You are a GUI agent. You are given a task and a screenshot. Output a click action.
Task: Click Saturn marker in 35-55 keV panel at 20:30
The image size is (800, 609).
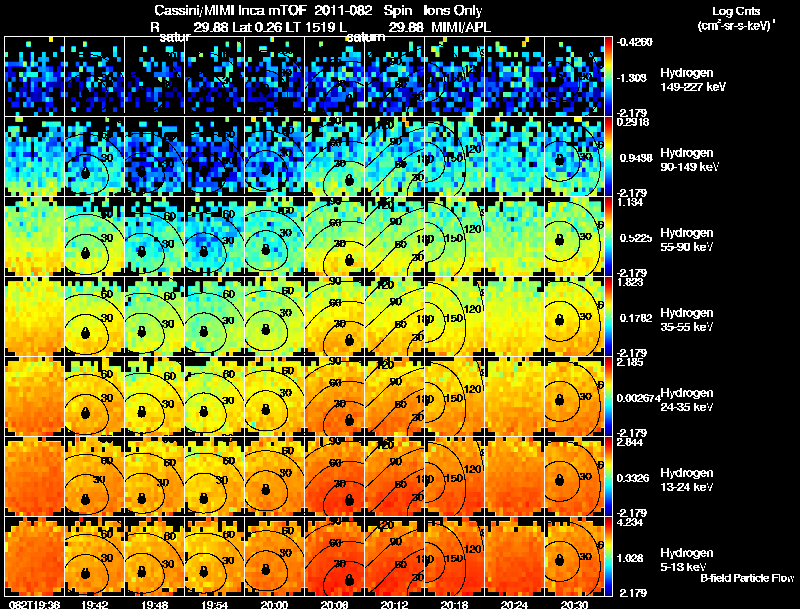(x=560, y=320)
